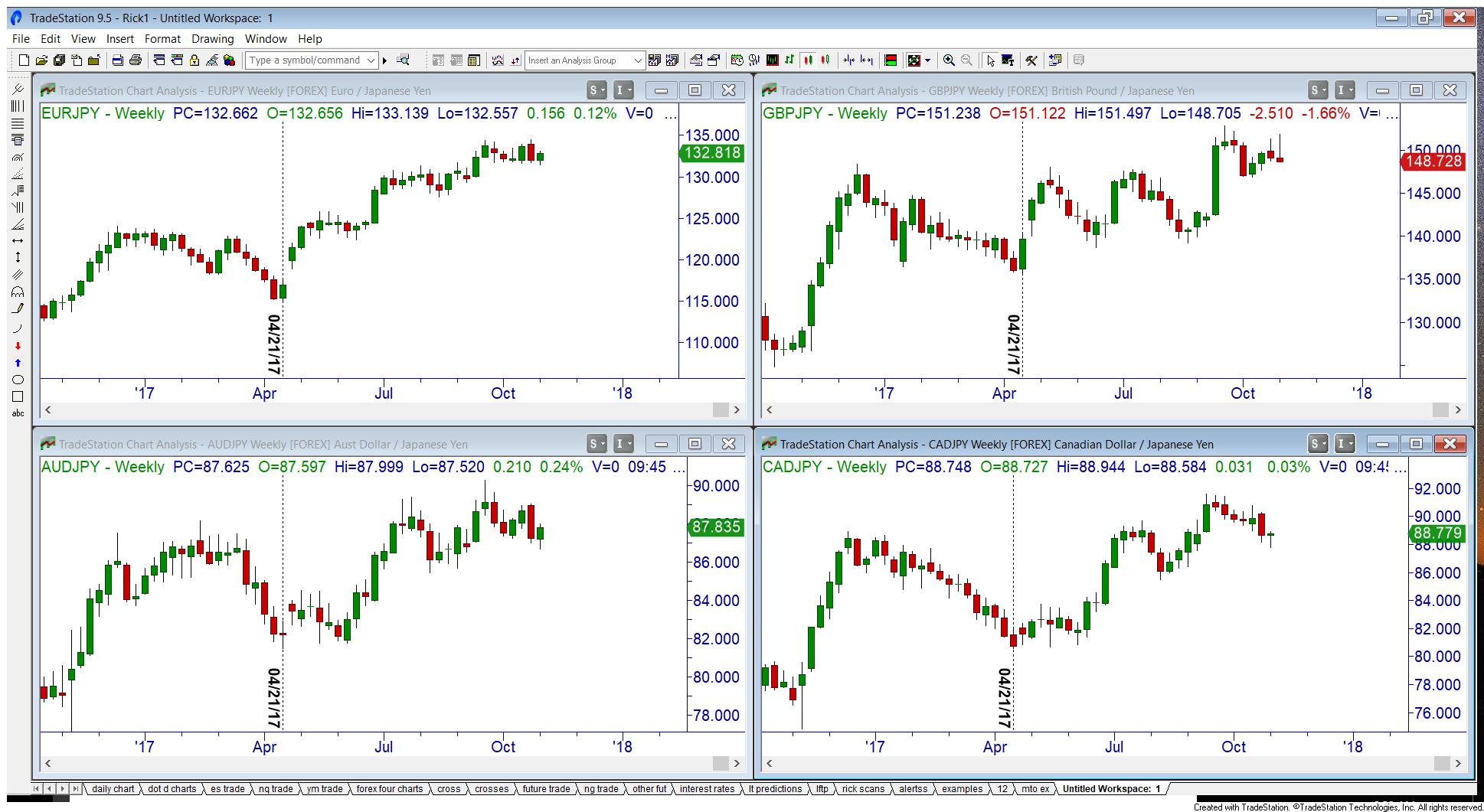
Task: Click the zoom in magnifier icon
Action: click(949, 60)
